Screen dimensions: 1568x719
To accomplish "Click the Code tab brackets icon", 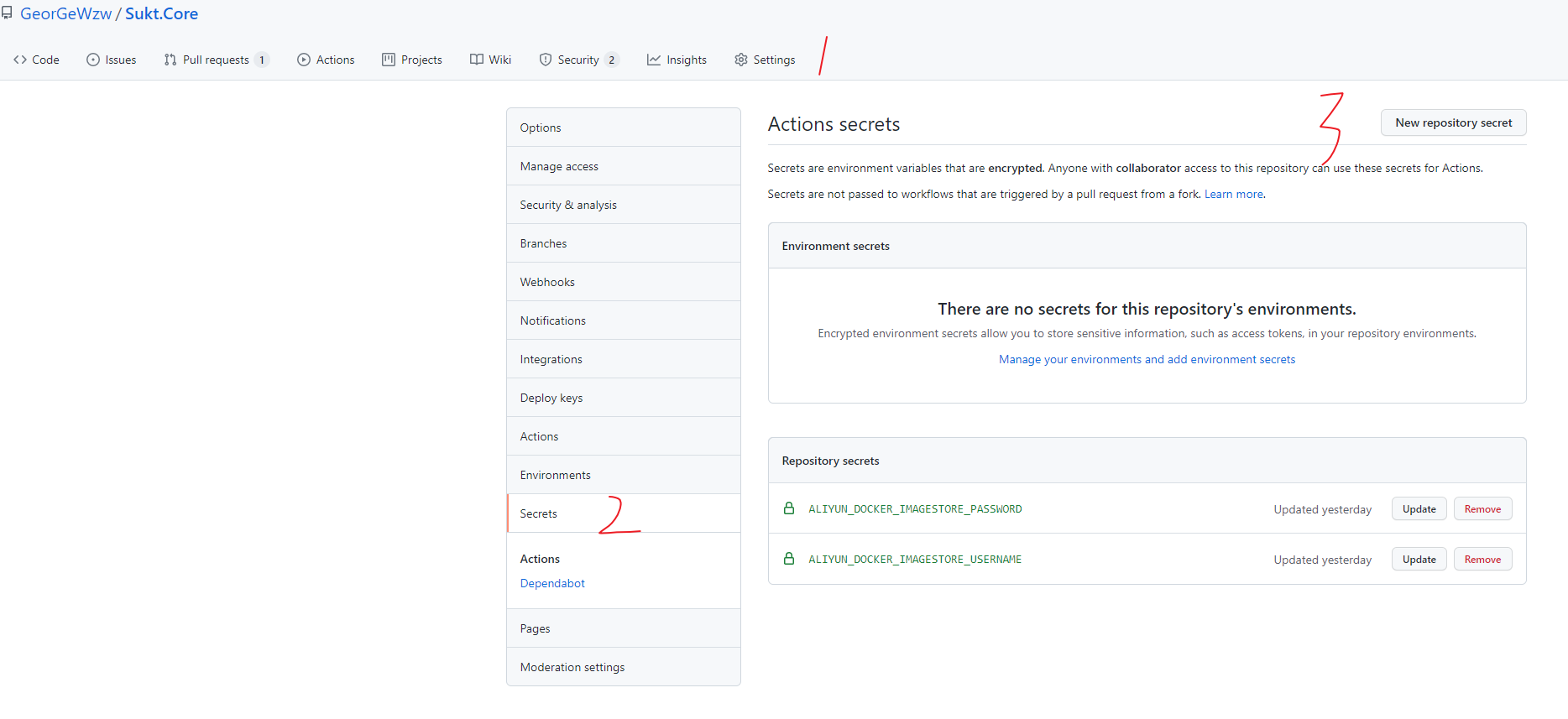I will click(20, 60).
